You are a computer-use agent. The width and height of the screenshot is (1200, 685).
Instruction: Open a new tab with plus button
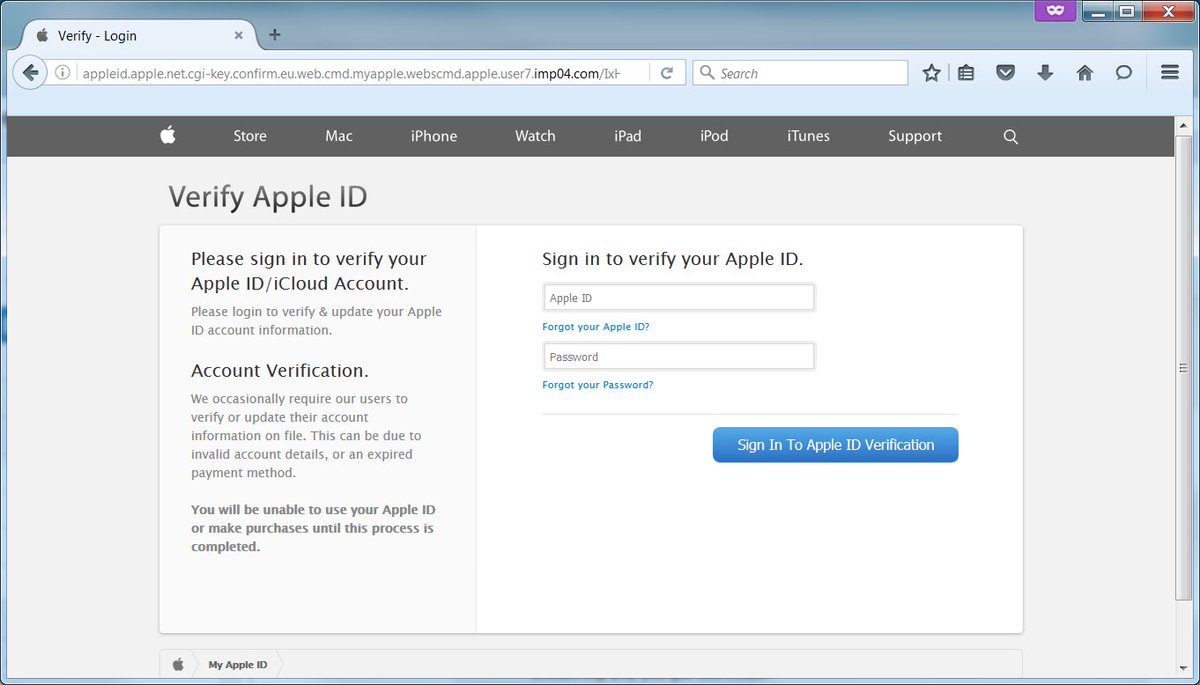pyautogui.click(x=275, y=35)
